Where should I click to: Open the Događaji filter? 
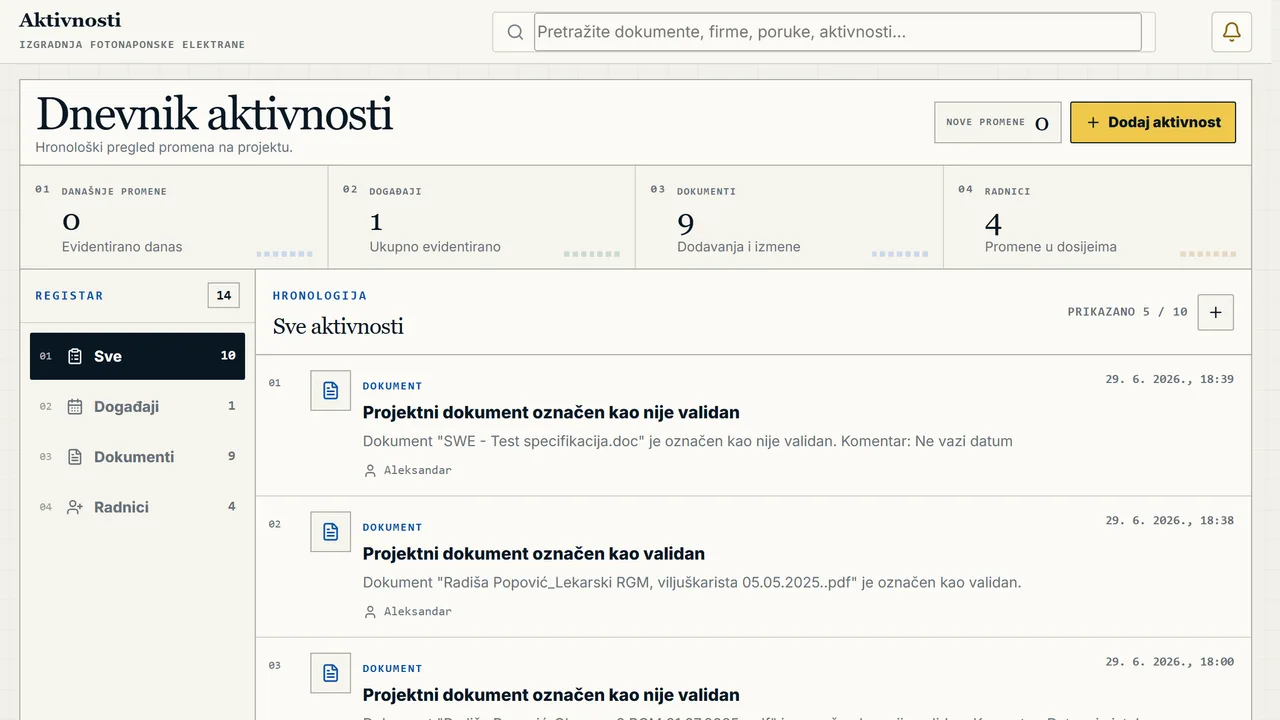[x=137, y=406]
